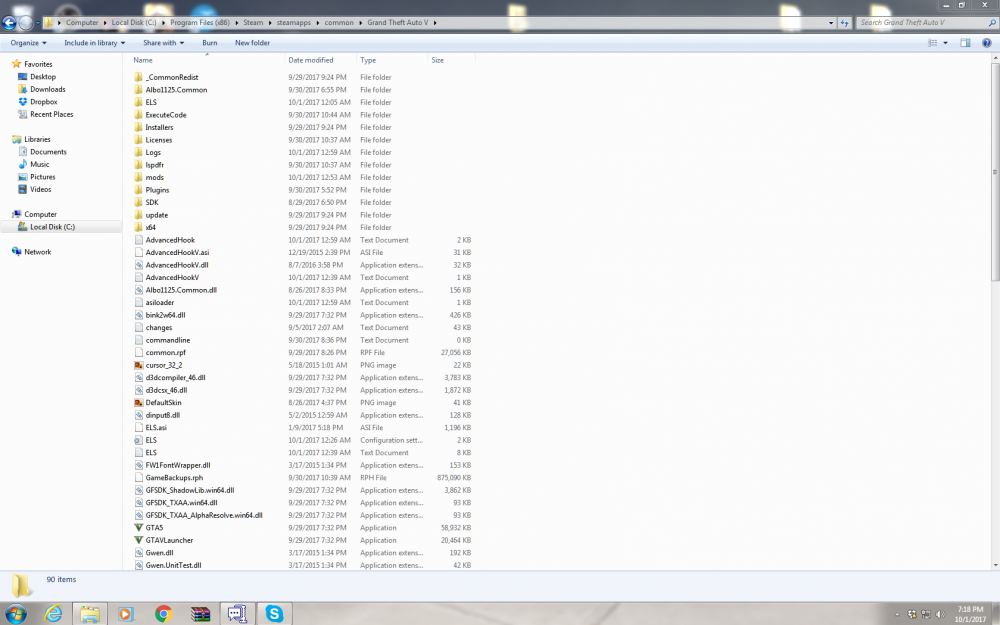1000x625 pixels.
Task: Click the Forward navigation arrow button
Action: click(26, 23)
